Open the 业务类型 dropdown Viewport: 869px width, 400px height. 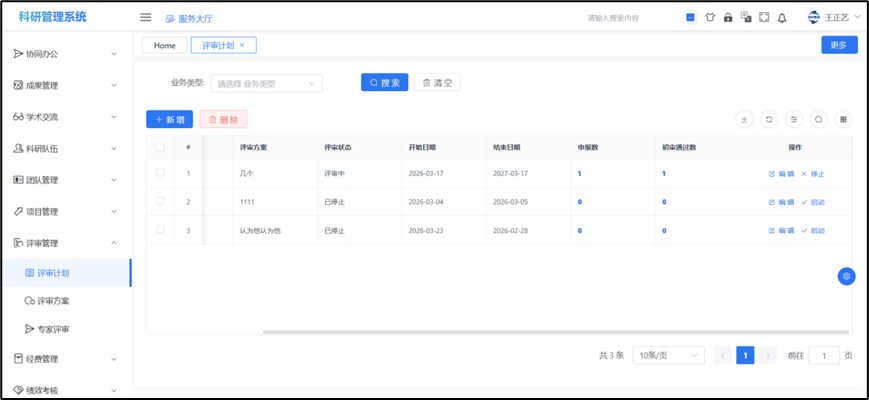(266, 83)
